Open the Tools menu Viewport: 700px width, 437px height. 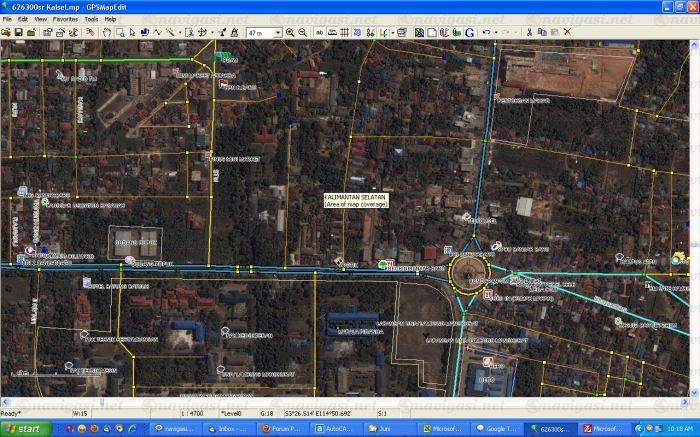tap(91, 19)
